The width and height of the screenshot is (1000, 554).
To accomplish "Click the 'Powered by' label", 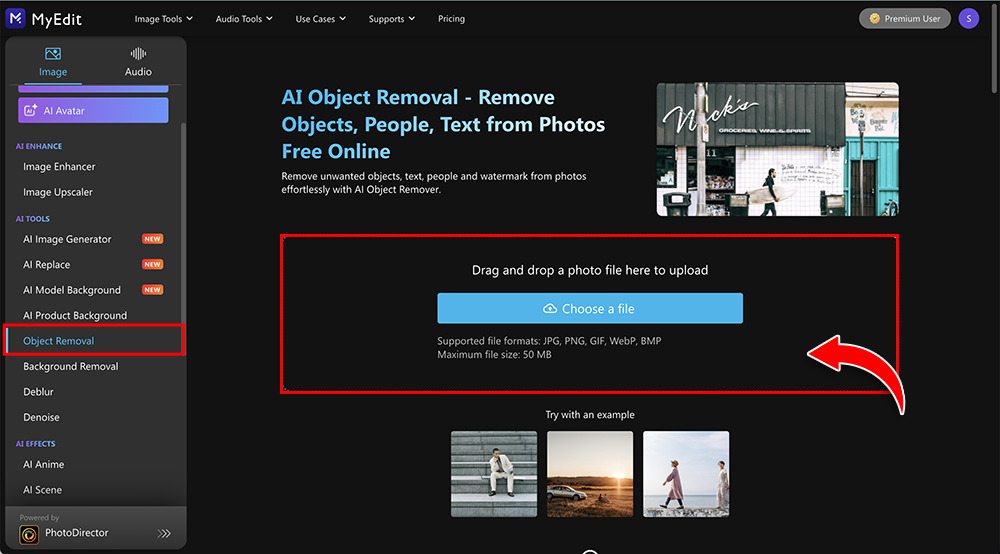I will (x=39, y=518).
